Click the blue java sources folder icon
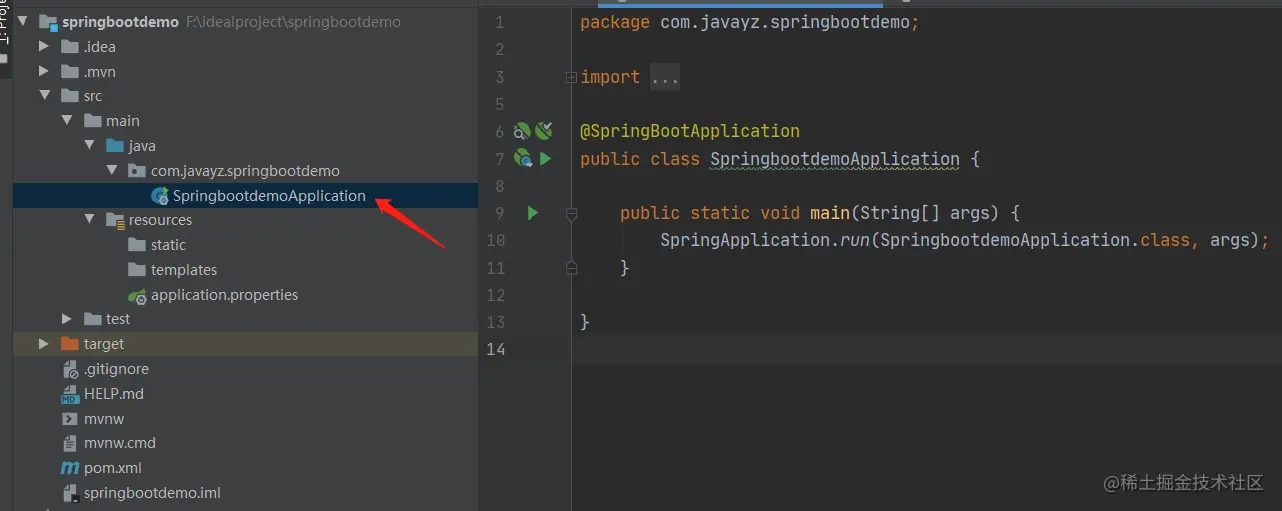1282x511 pixels. coord(115,146)
